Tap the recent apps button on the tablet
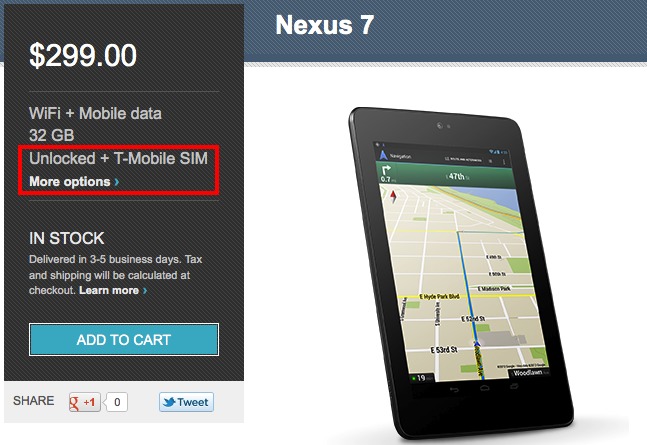 coord(514,386)
